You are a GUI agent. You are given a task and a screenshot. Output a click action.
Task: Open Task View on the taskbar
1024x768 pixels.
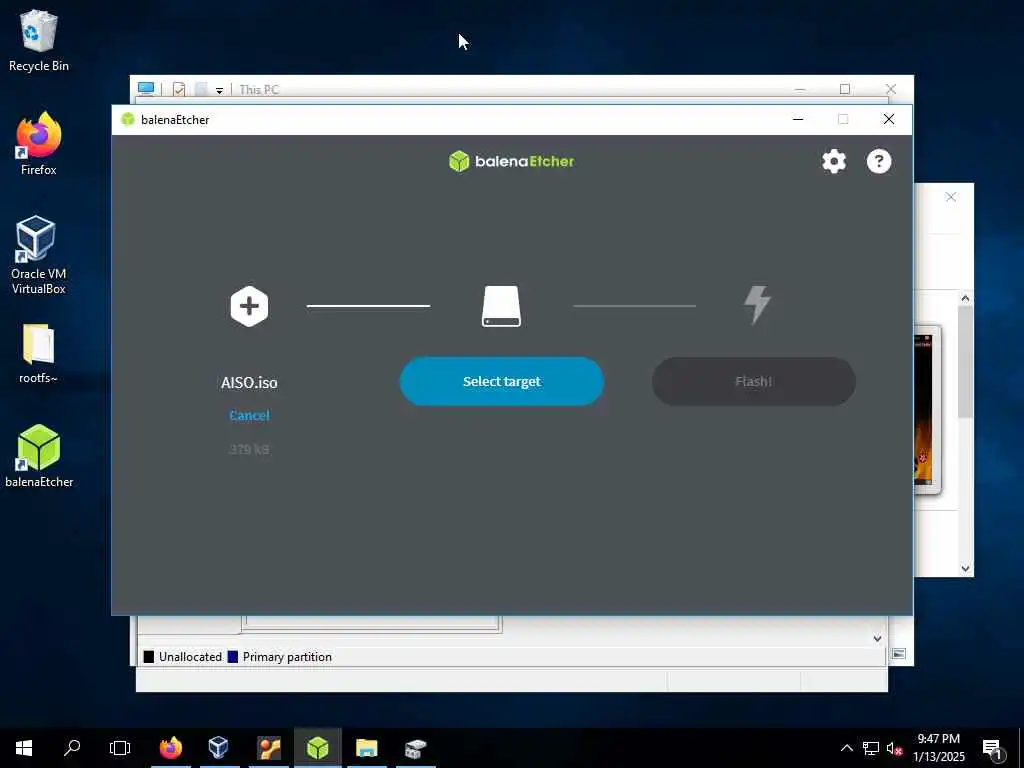(120, 748)
